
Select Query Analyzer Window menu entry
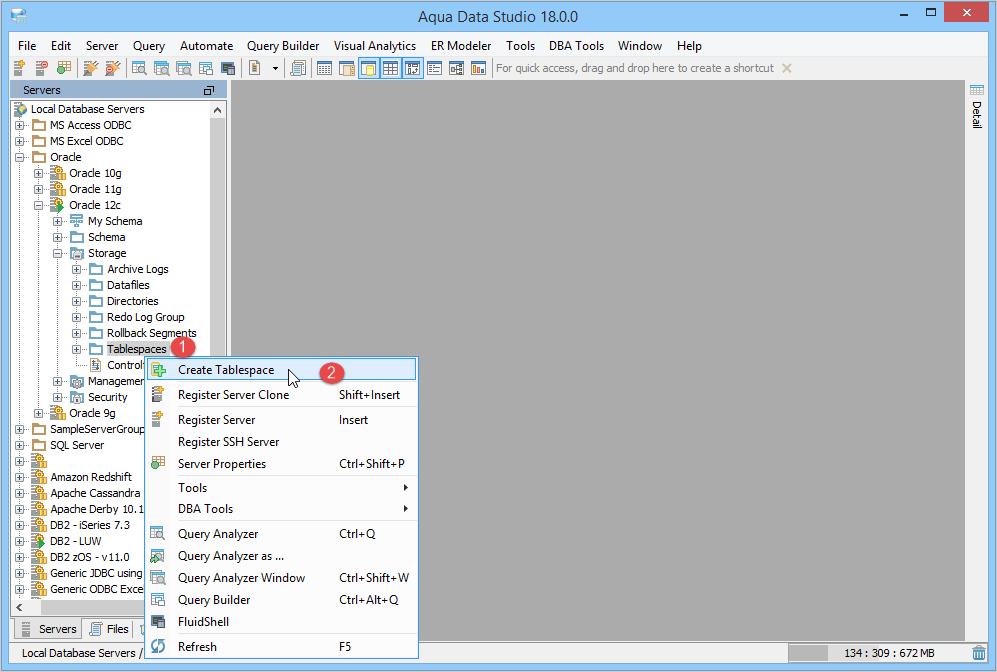tap(282, 578)
